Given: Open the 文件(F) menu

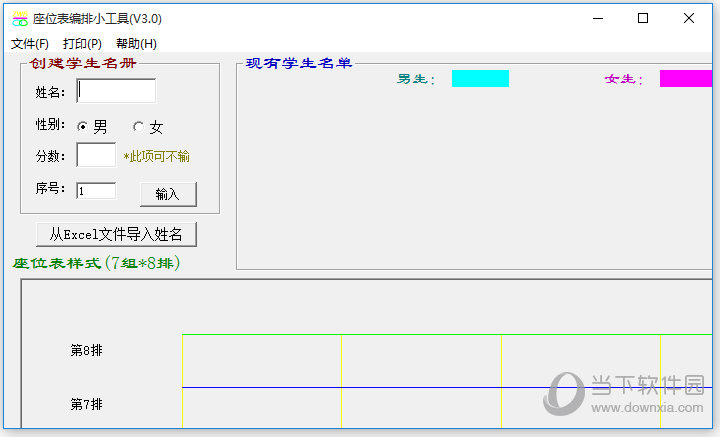Looking at the screenshot, I should pos(29,44).
